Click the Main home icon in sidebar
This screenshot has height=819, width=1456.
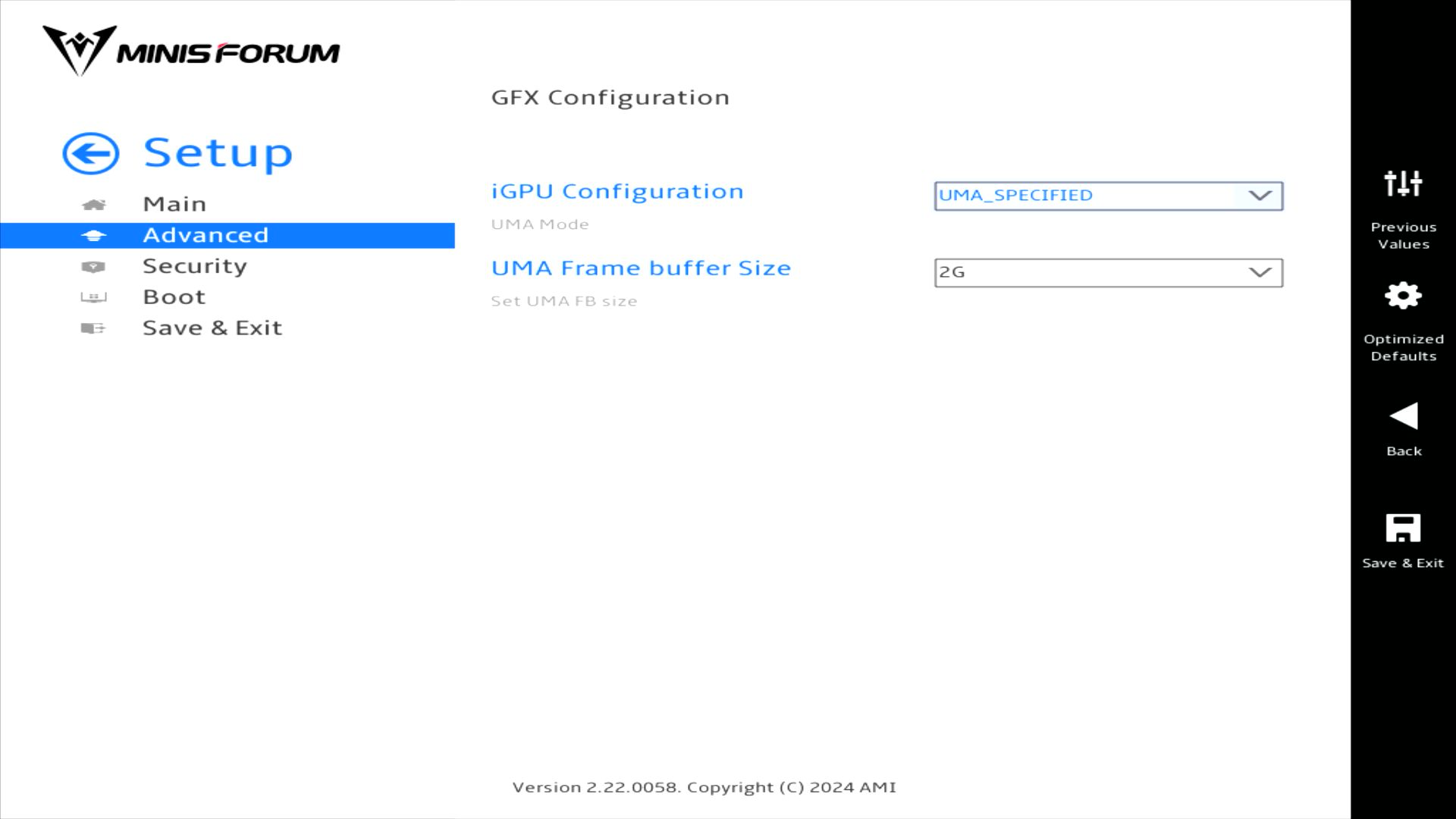(93, 205)
